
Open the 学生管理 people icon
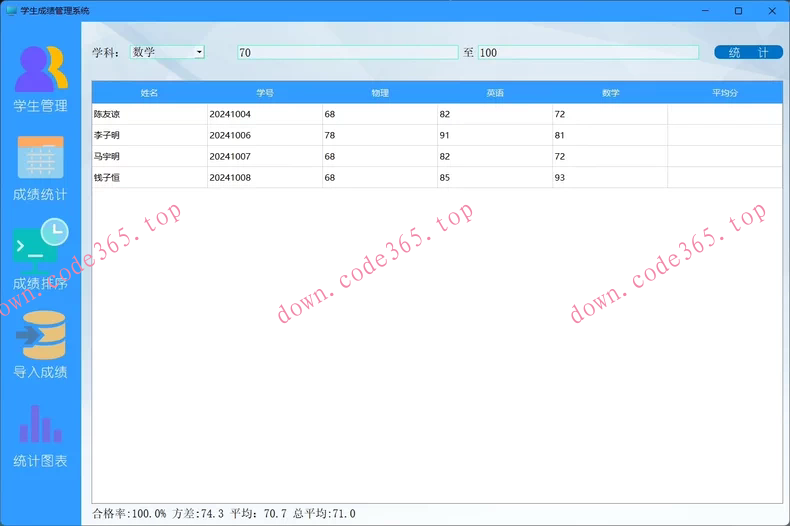(x=40, y=69)
